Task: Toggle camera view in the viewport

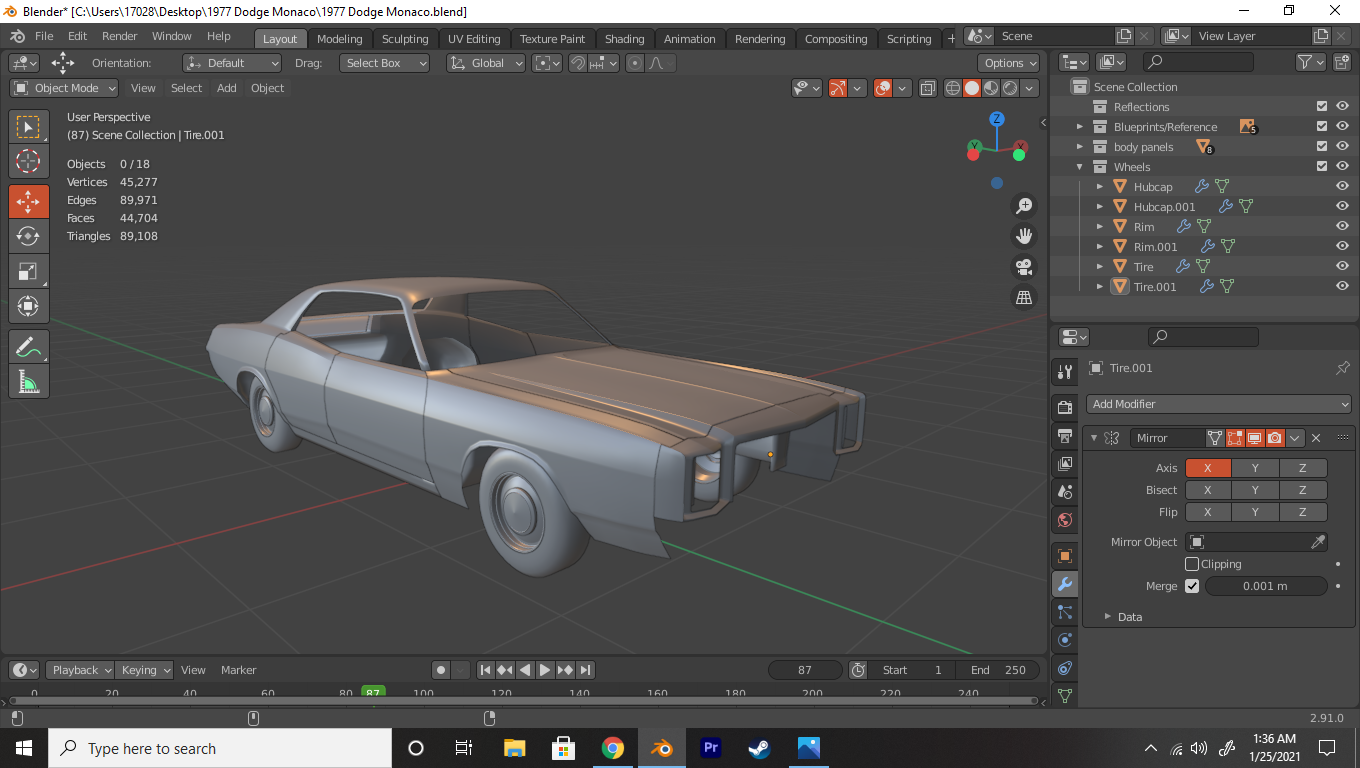Action: click(x=1024, y=267)
